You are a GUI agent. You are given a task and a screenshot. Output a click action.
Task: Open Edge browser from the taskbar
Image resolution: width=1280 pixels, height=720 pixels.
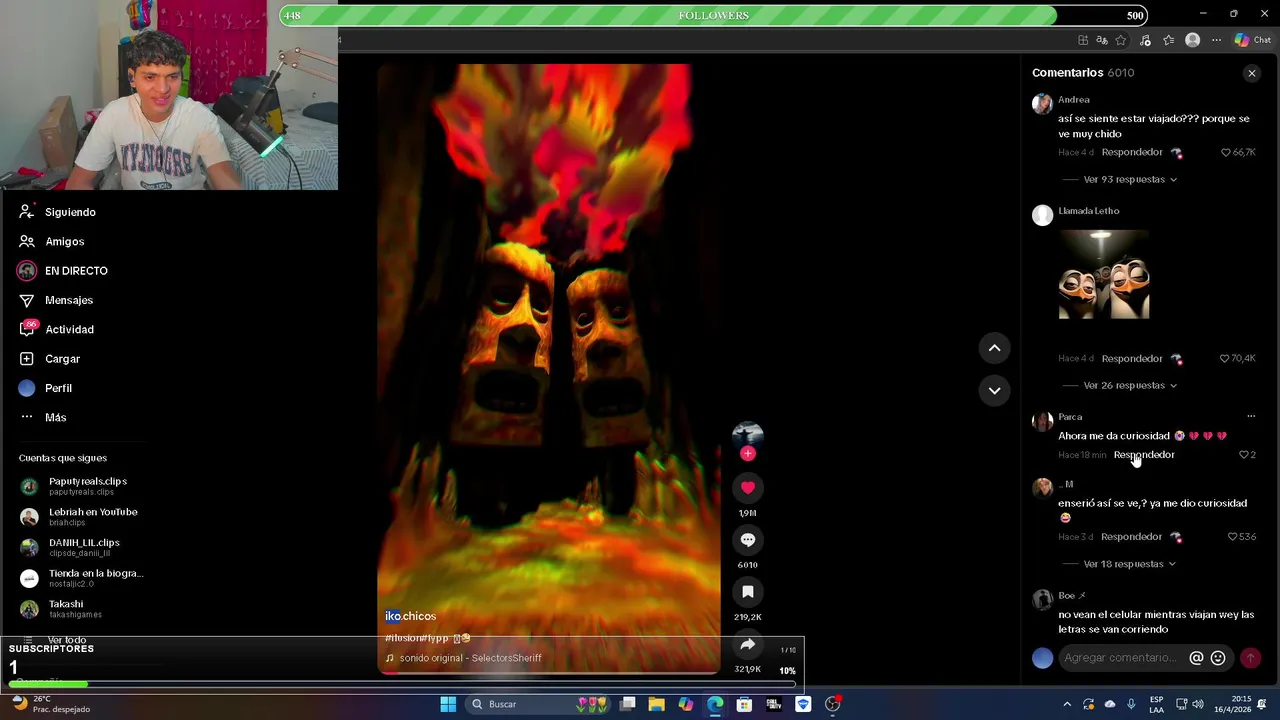(715, 704)
